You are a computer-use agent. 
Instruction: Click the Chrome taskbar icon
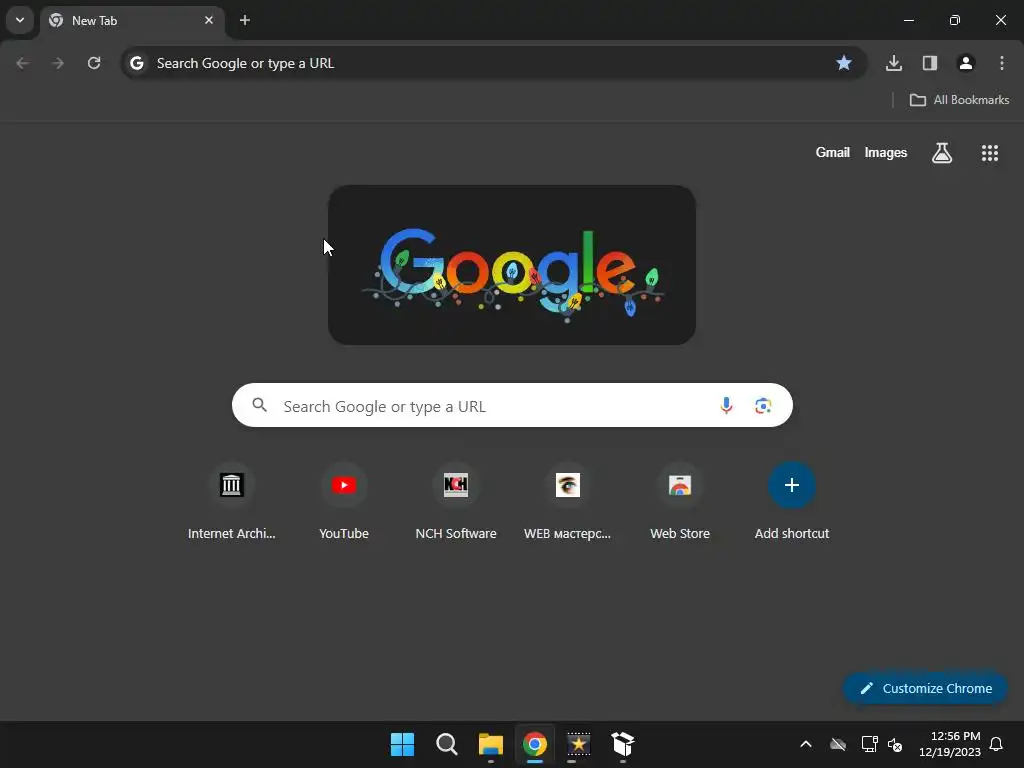coord(535,744)
